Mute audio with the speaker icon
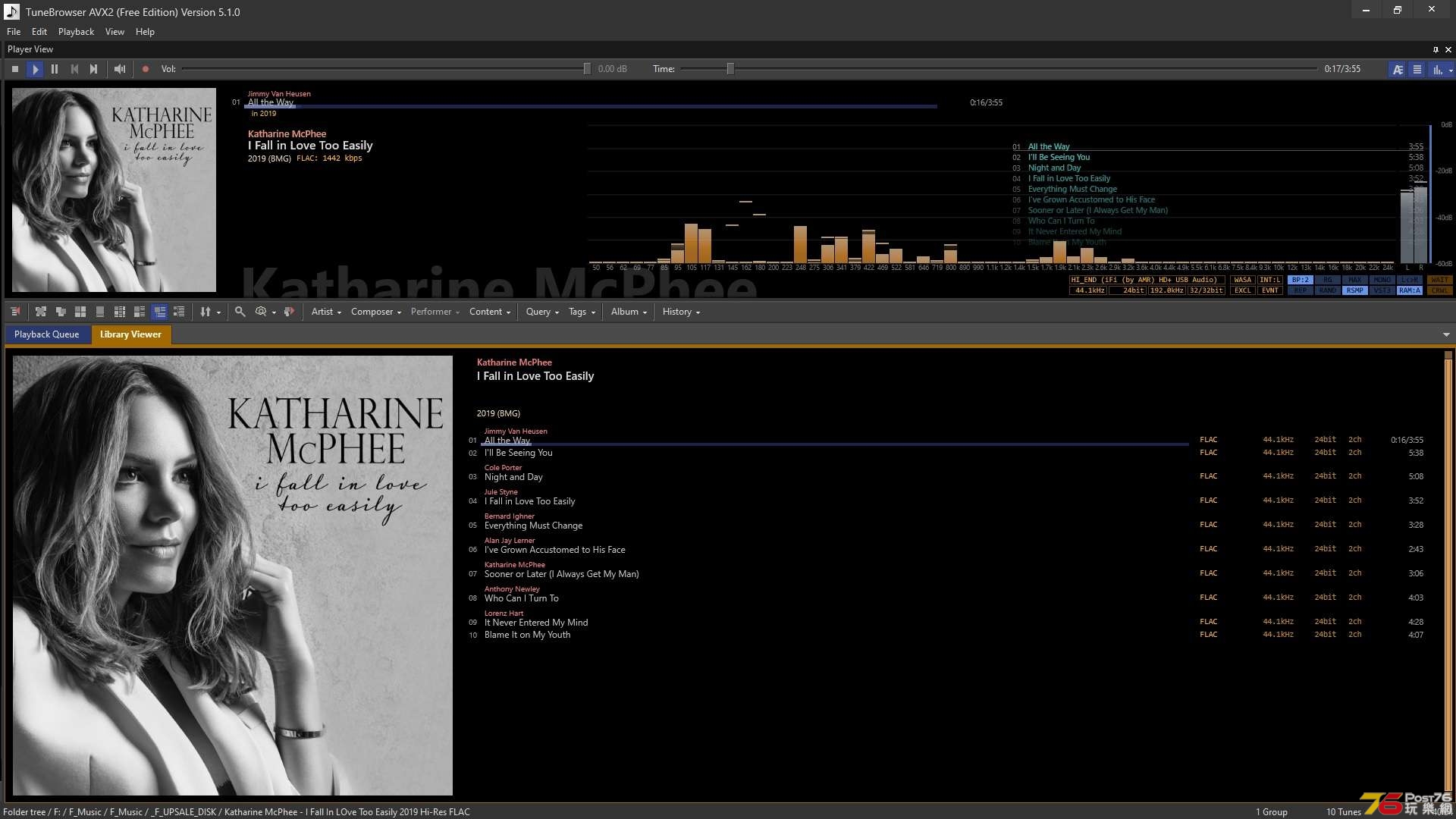1456x819 pixels. [x=120, y=69]
